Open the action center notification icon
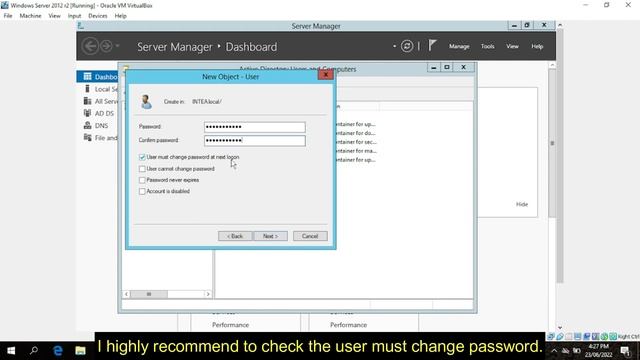This screenshot has height=360, width=640. point(625,351)
